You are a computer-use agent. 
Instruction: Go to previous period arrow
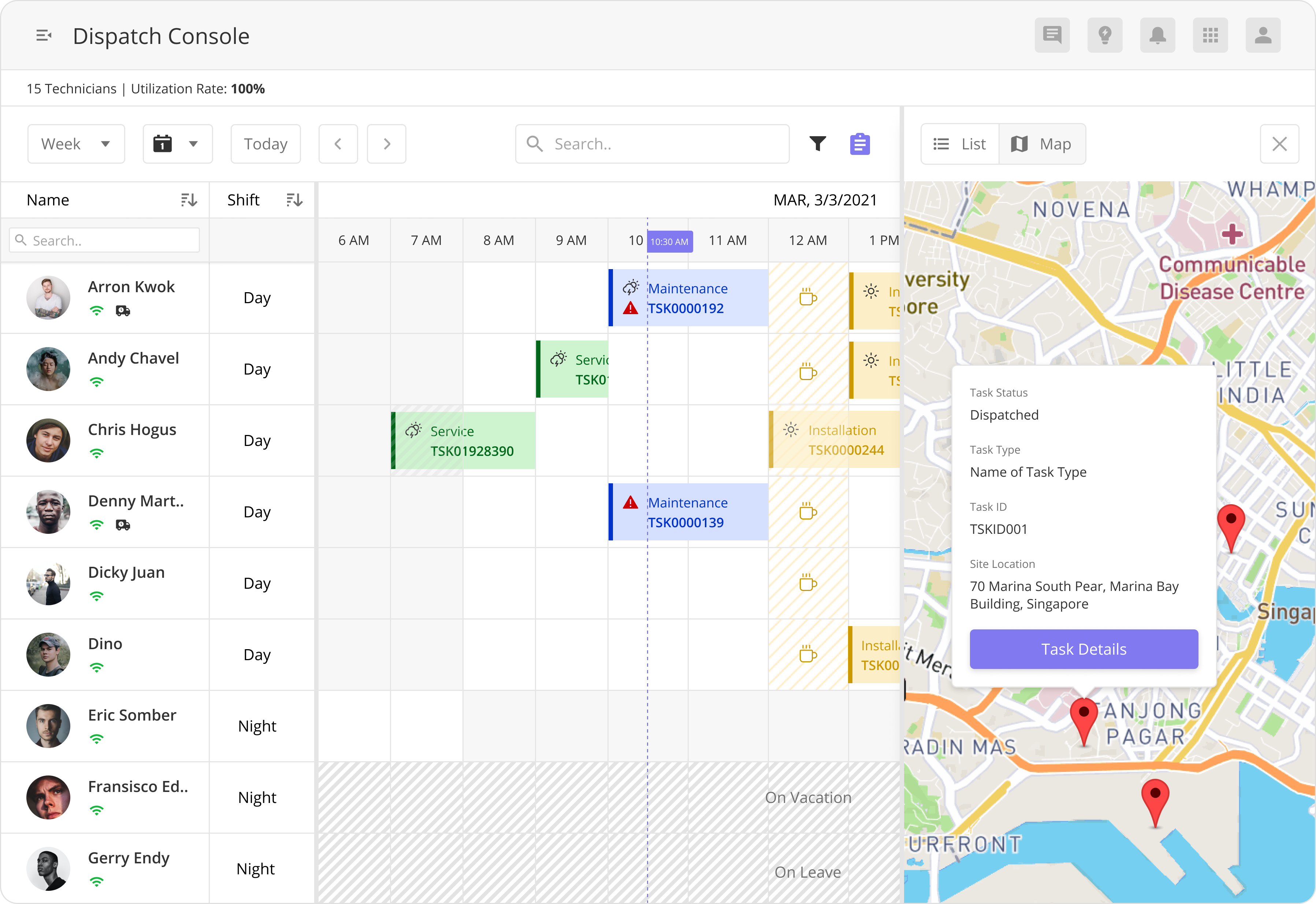click(338, 144)
